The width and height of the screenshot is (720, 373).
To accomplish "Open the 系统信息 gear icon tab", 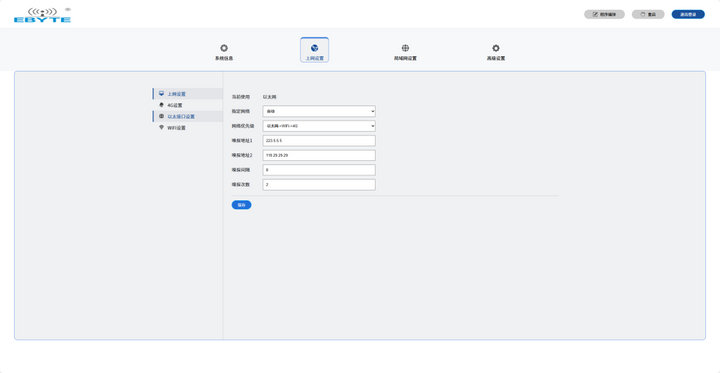I will click(x=224, y=48).
